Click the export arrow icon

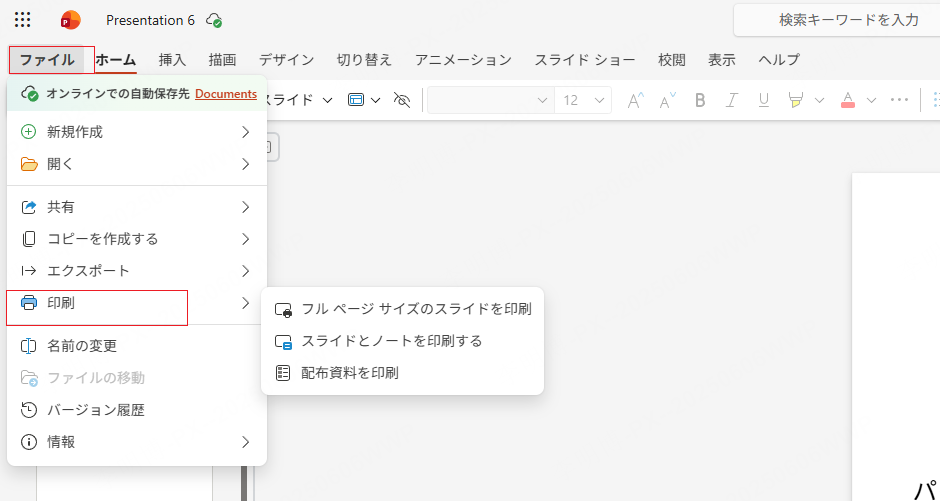(29, 271)
